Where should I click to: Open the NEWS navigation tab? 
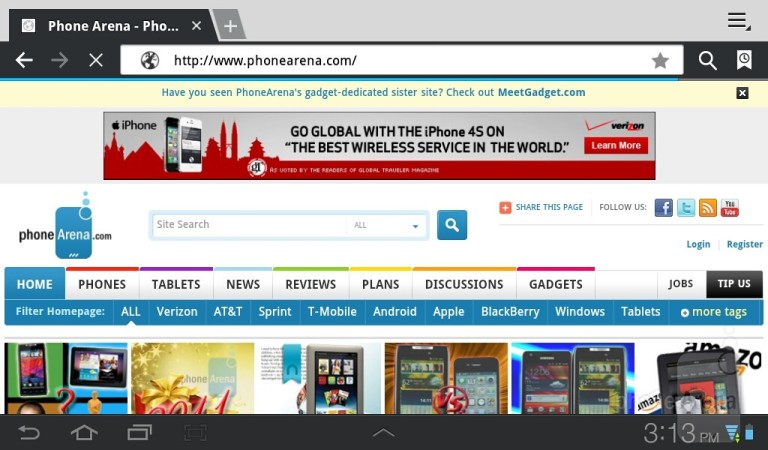243,284
